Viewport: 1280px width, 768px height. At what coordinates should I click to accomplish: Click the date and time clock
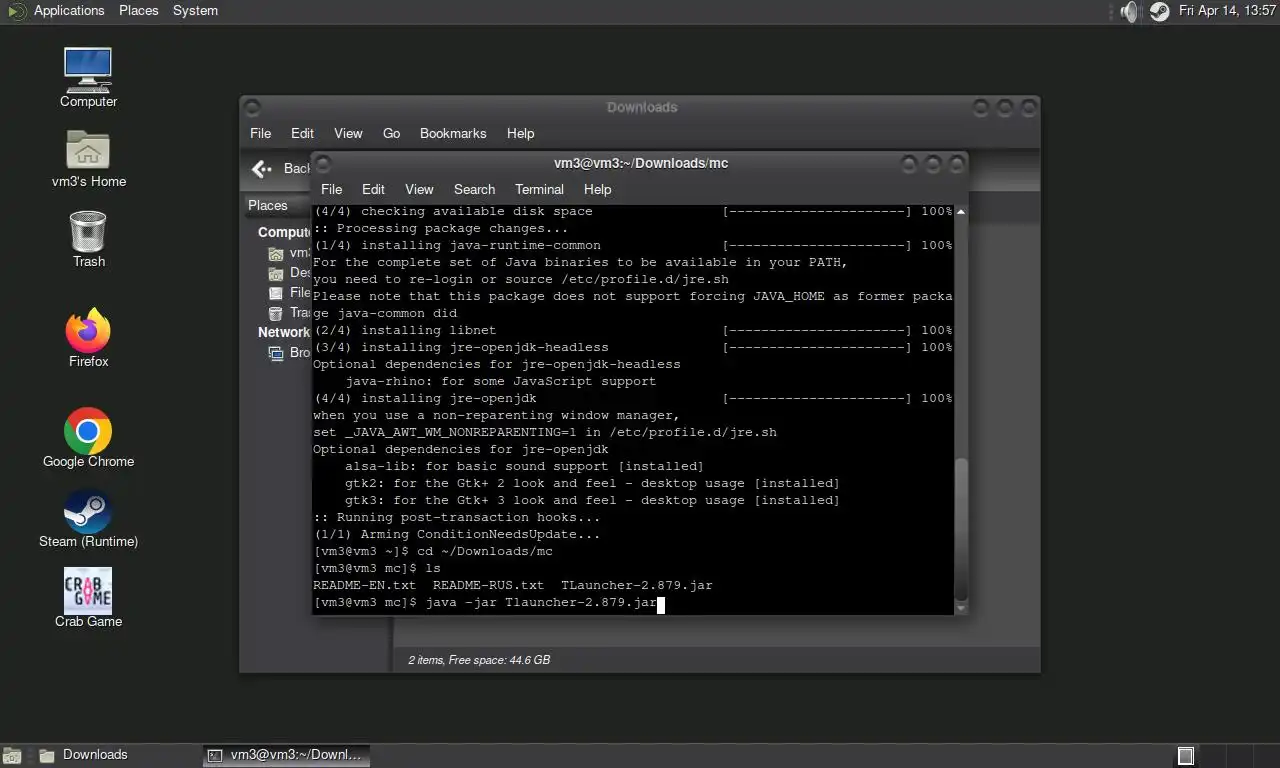[x=1228, y=11]
